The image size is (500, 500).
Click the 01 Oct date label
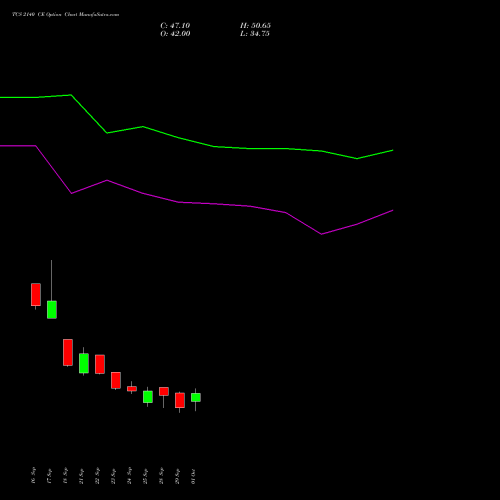193,476
